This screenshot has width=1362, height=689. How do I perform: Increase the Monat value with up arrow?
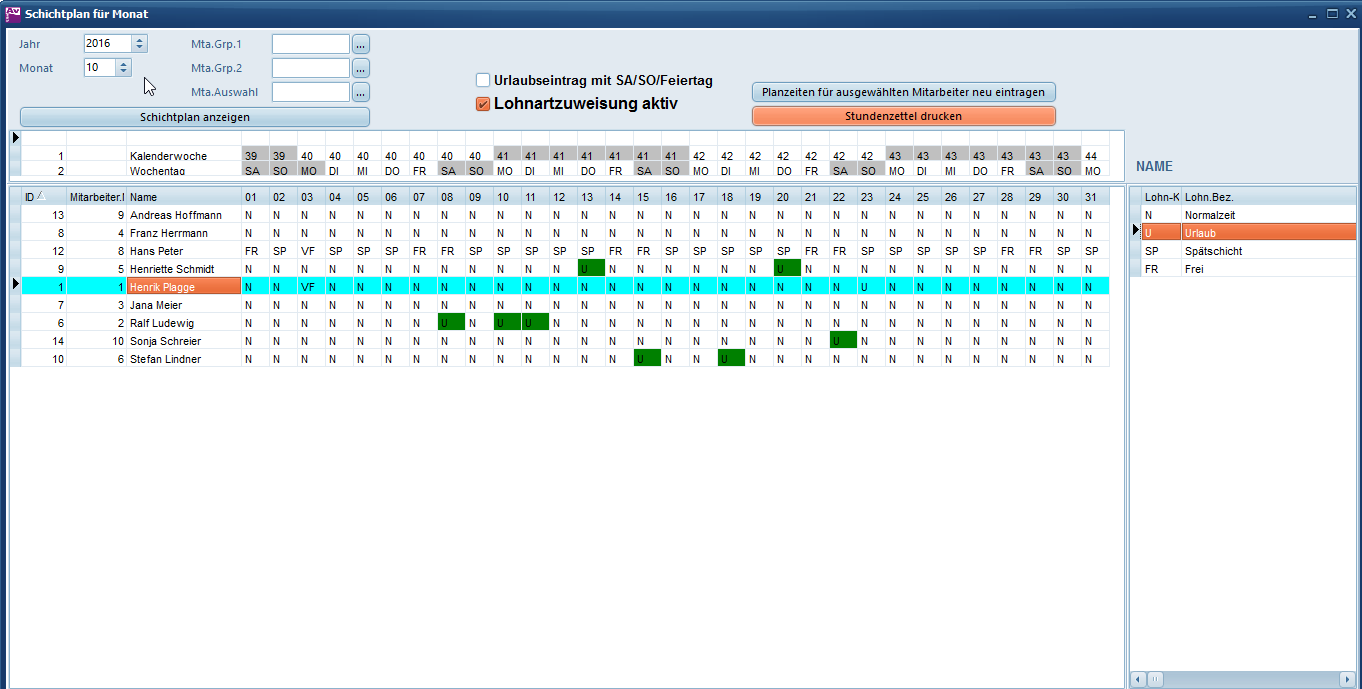[123, 64]
